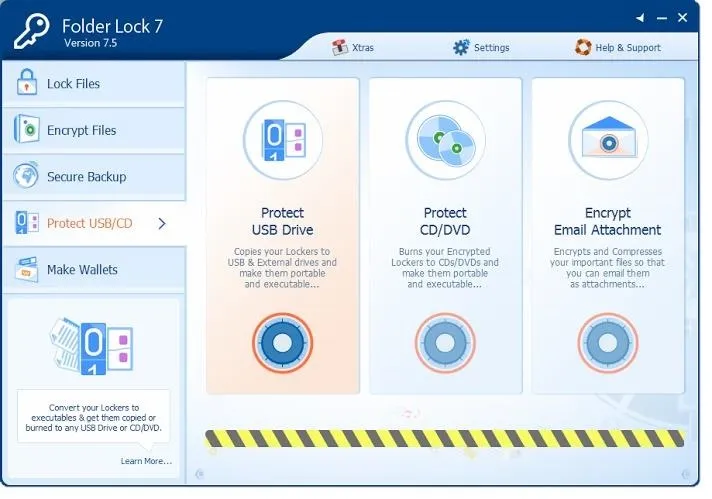Click the Settings gear icon
712x499 pixels.
[461, 47]
